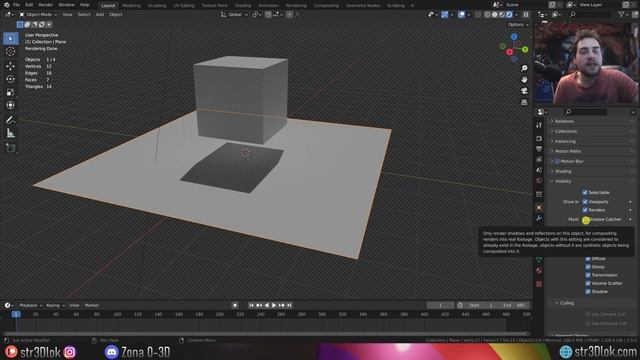Open the viewport Add menu
Image resolution: width=640 pixels, height=360 pixels.
tap(100, 15)
